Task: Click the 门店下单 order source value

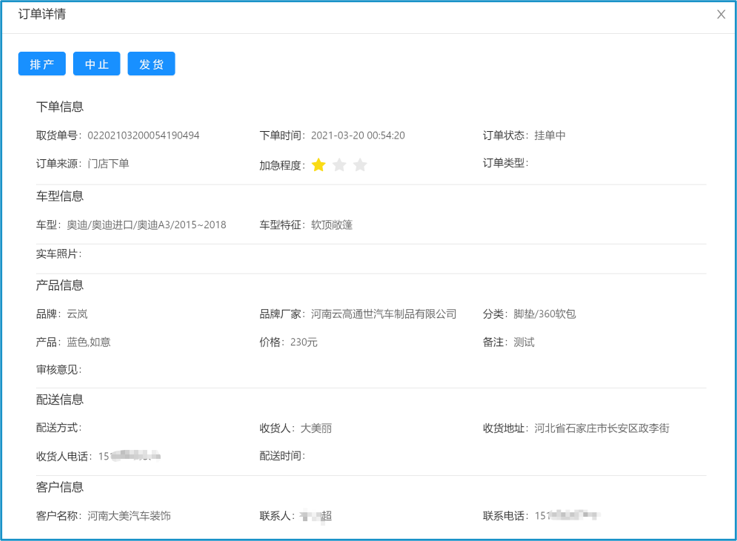Action: coord(108,164)
